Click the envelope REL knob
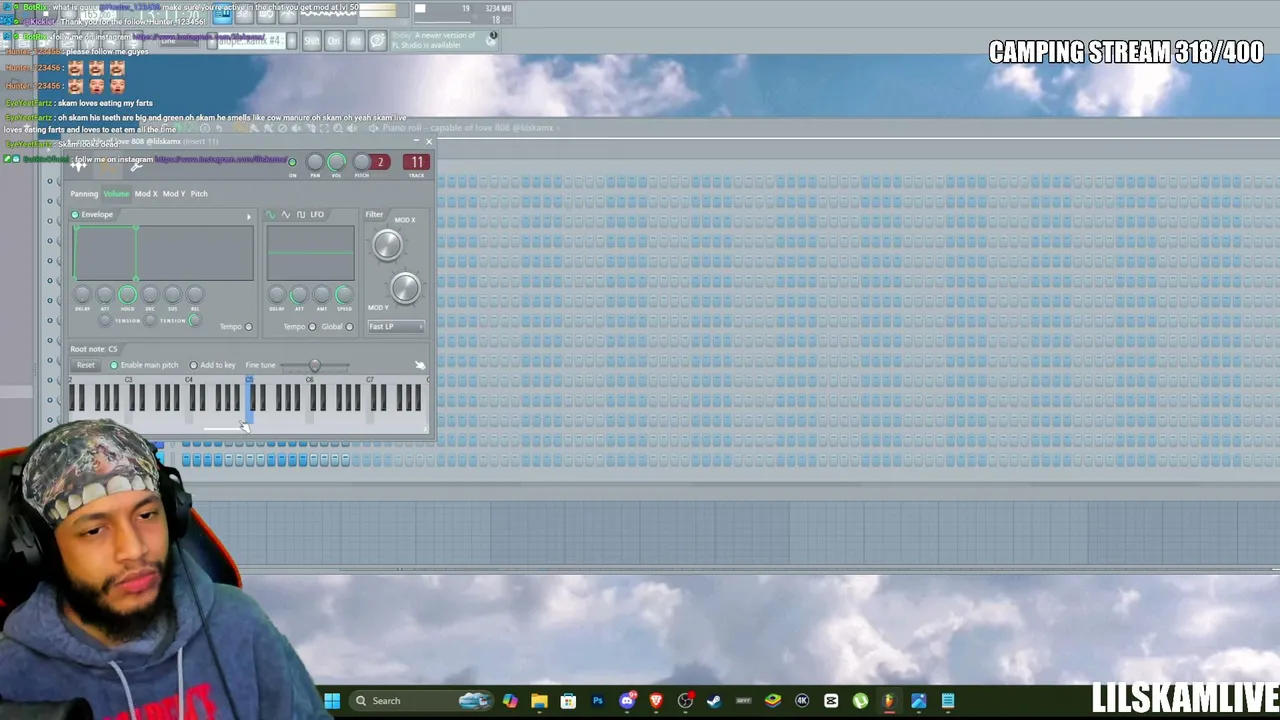 [195, 295]
